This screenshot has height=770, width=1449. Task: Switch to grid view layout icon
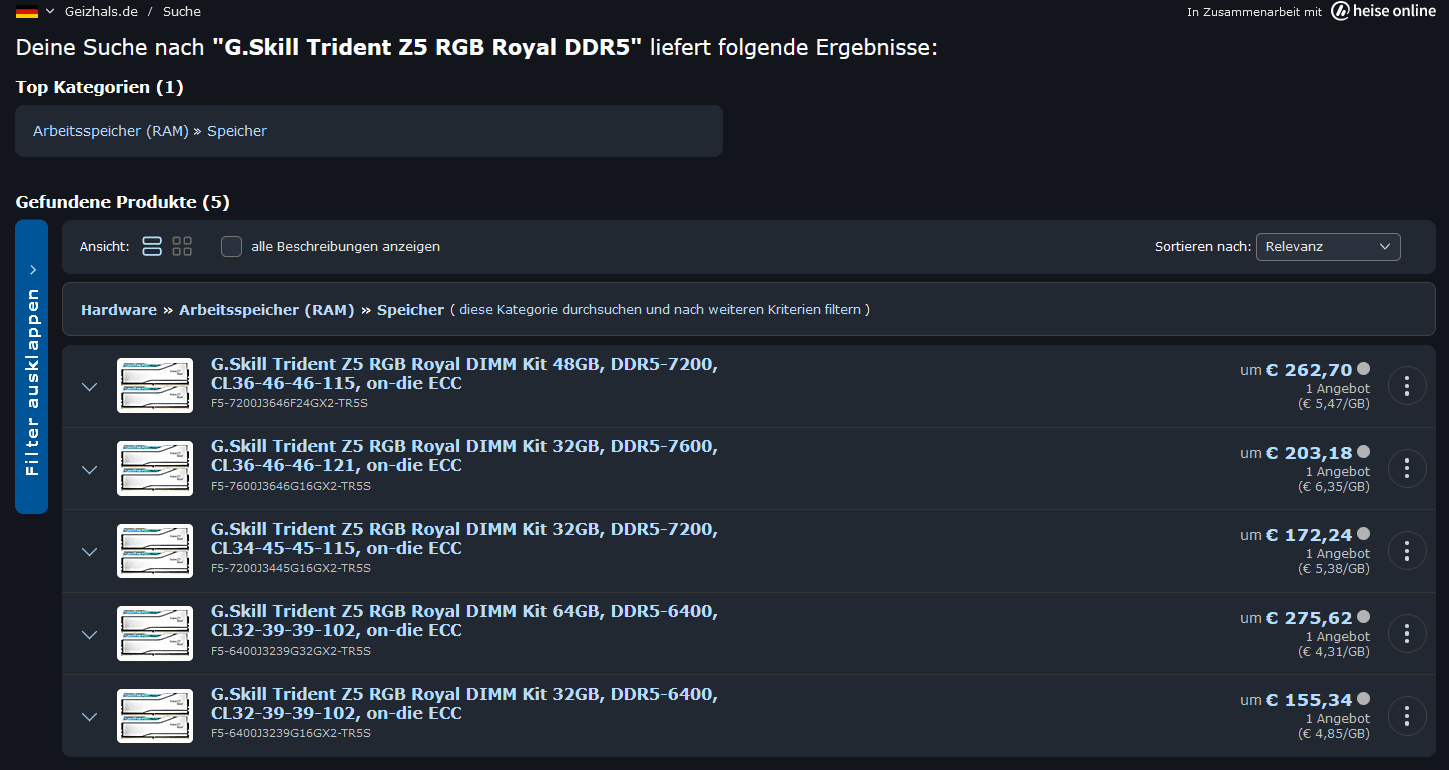[x=182, y=246]
